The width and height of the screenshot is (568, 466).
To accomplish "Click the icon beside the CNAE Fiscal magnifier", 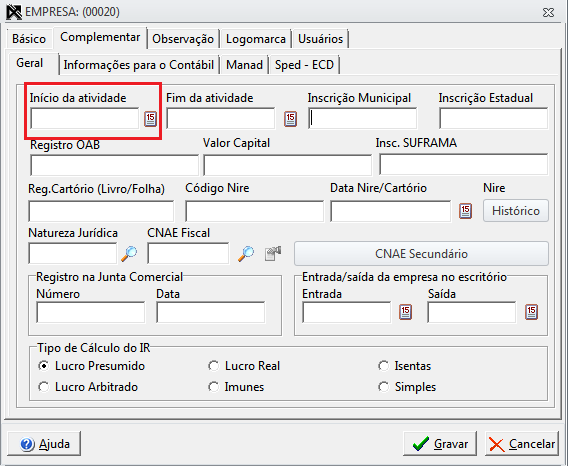I will pos(273,254).
